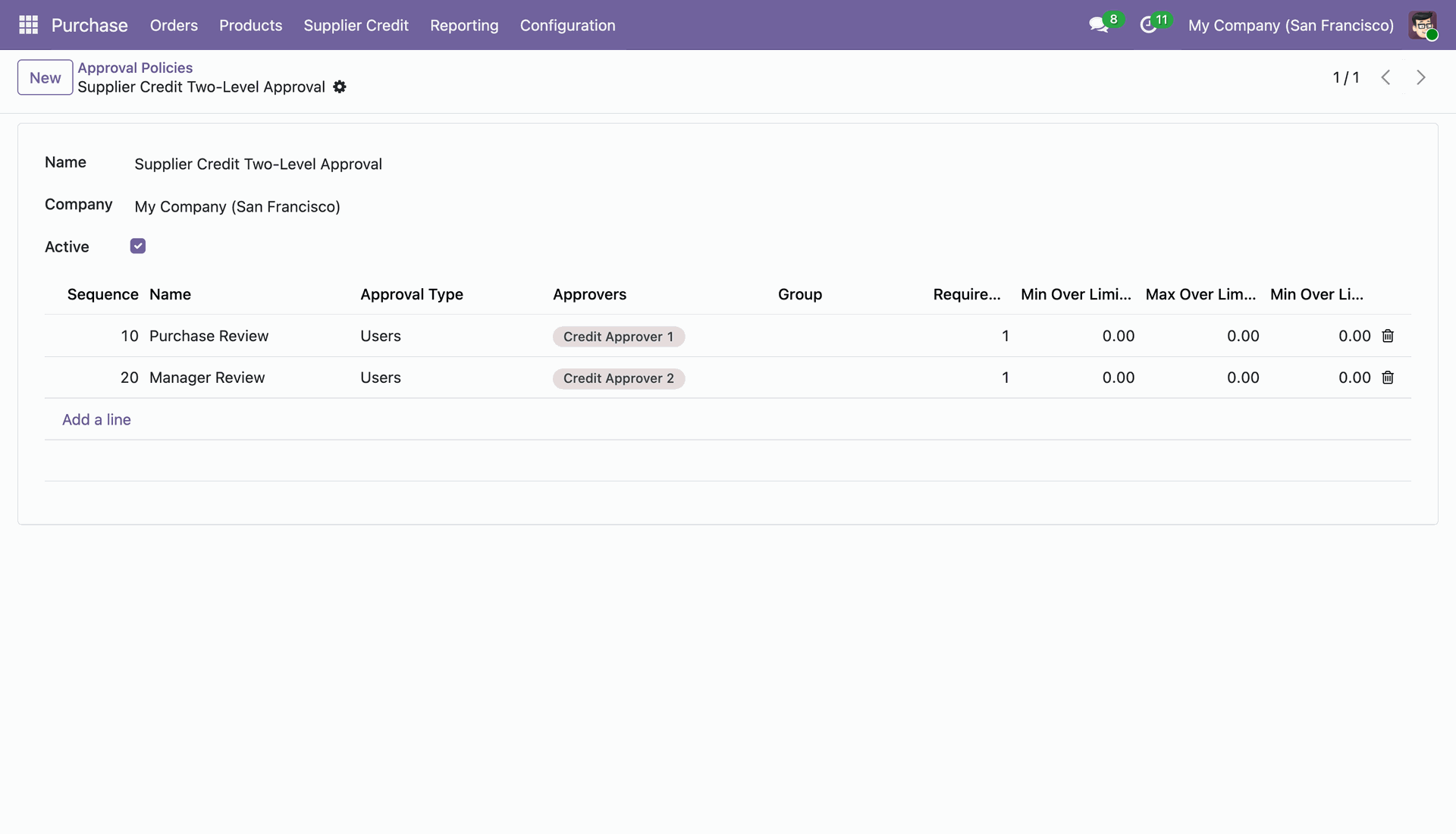
Task: Open the gear actions menu beside title
Action: (340, 87)
